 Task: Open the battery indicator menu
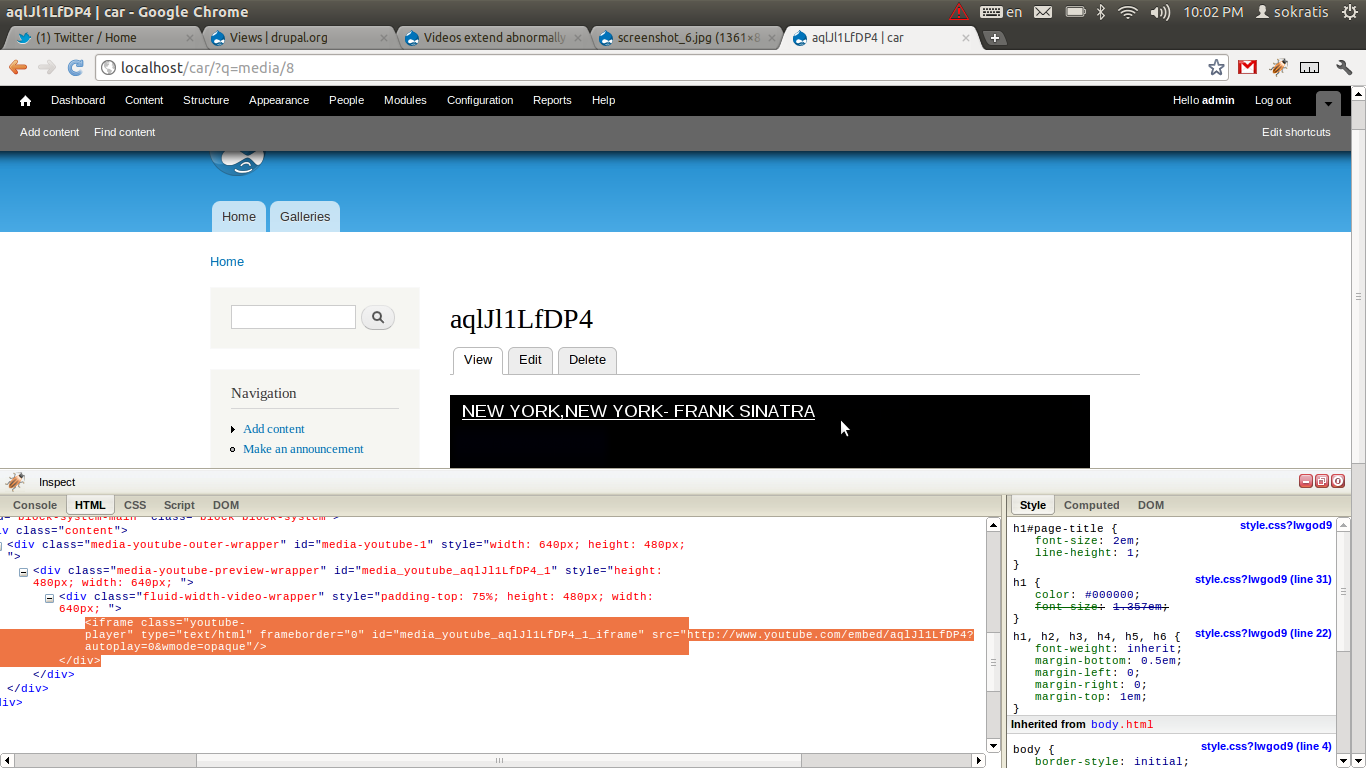[1076, 12]
